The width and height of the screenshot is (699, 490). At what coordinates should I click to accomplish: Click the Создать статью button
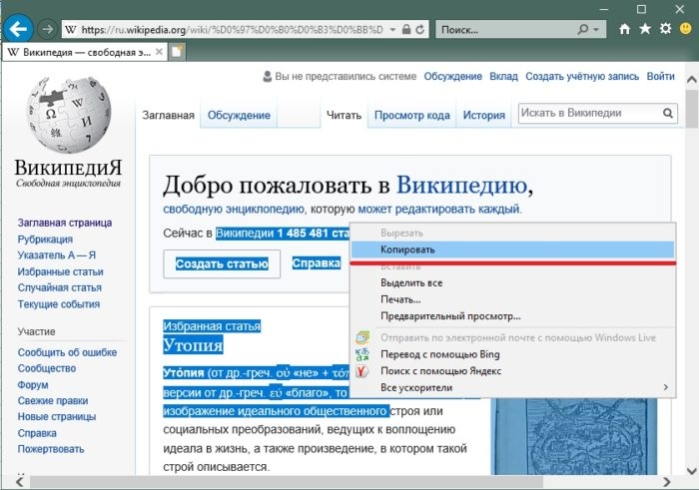pyautogui.click(x=222, y=264)
